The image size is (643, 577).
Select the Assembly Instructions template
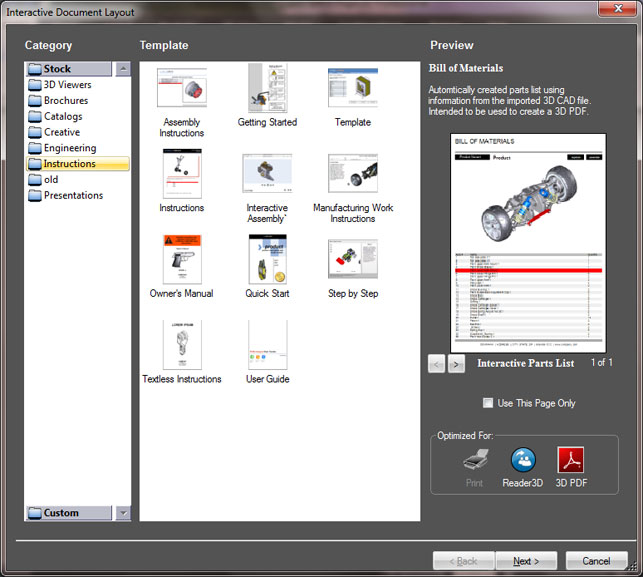click(x=182, y=91)
